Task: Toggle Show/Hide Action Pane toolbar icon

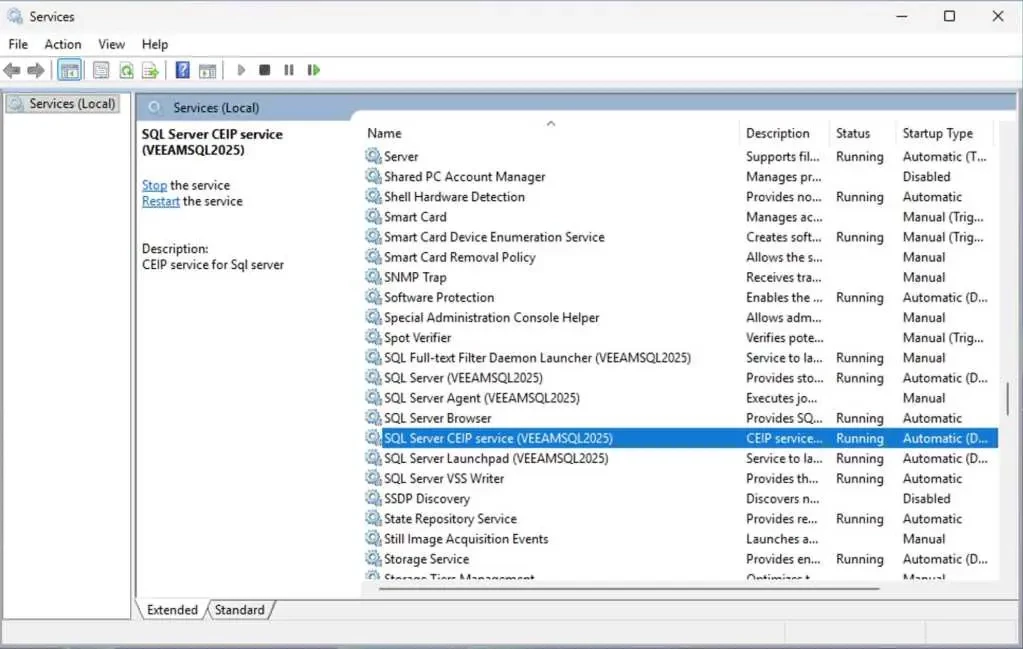Action: 207,70
